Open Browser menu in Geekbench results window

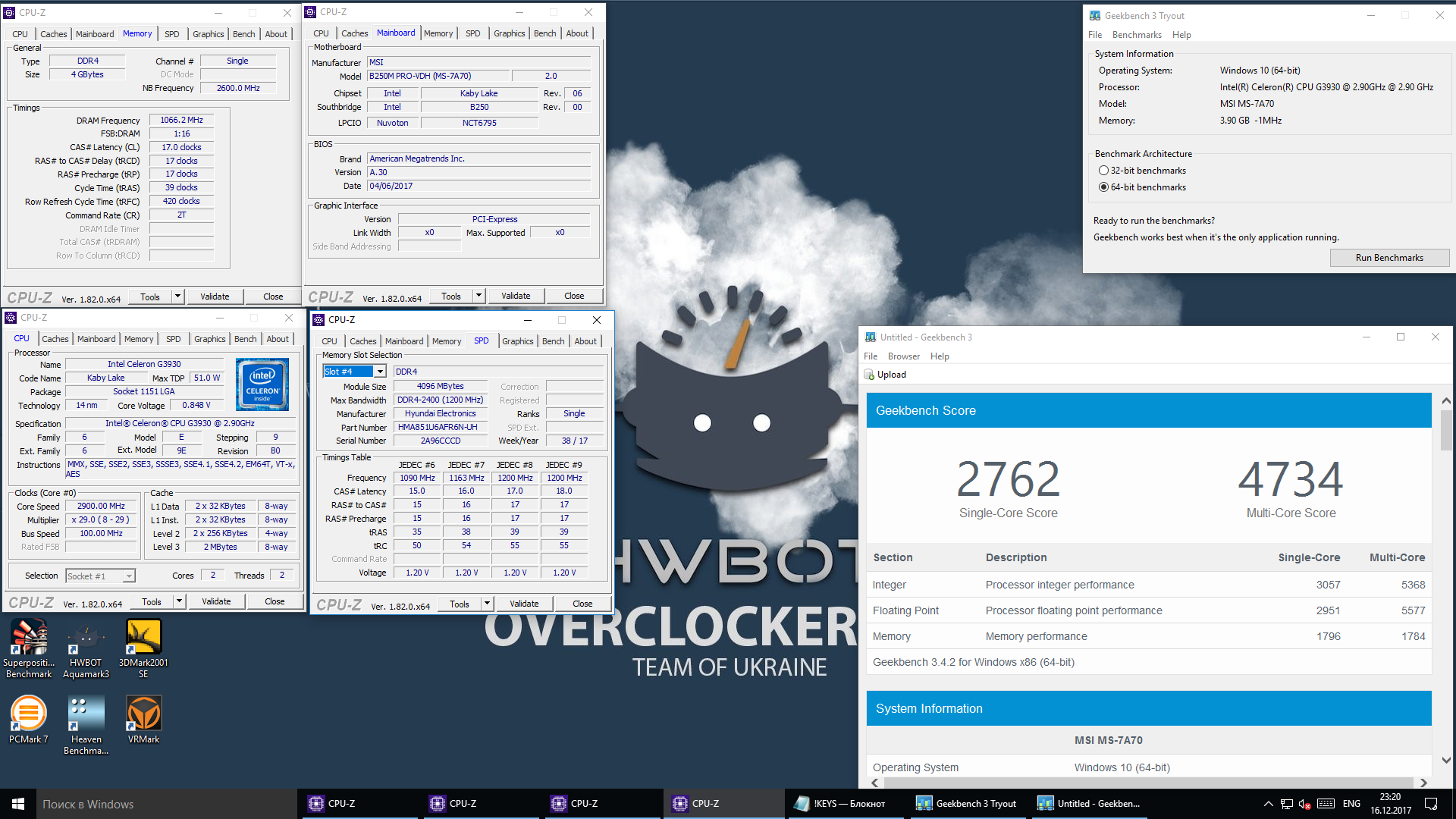click(903, 356)
